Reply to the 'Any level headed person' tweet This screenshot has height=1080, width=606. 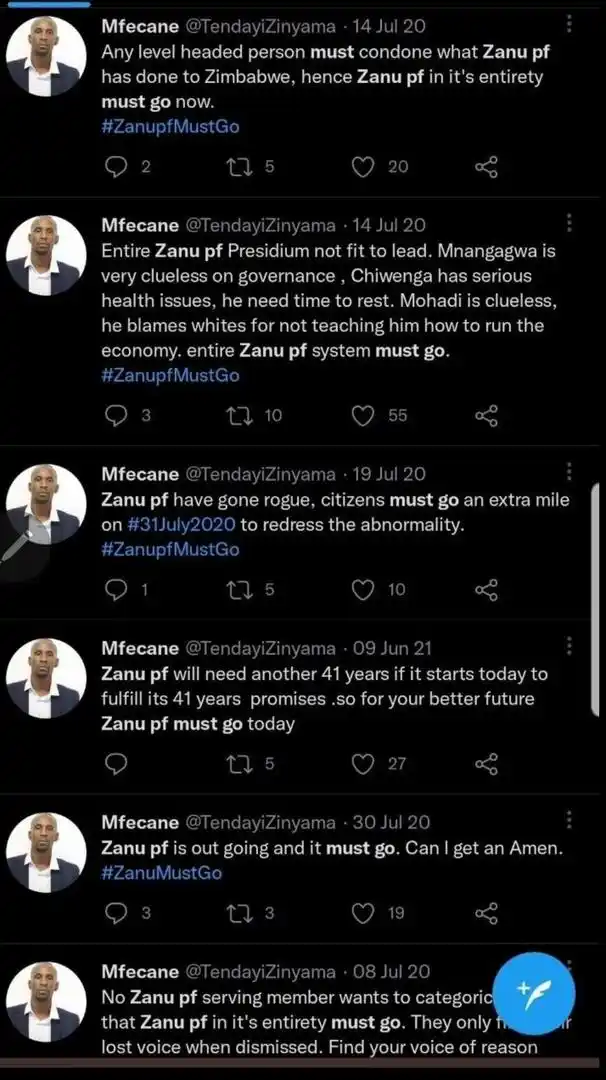[x=117, y=167]
